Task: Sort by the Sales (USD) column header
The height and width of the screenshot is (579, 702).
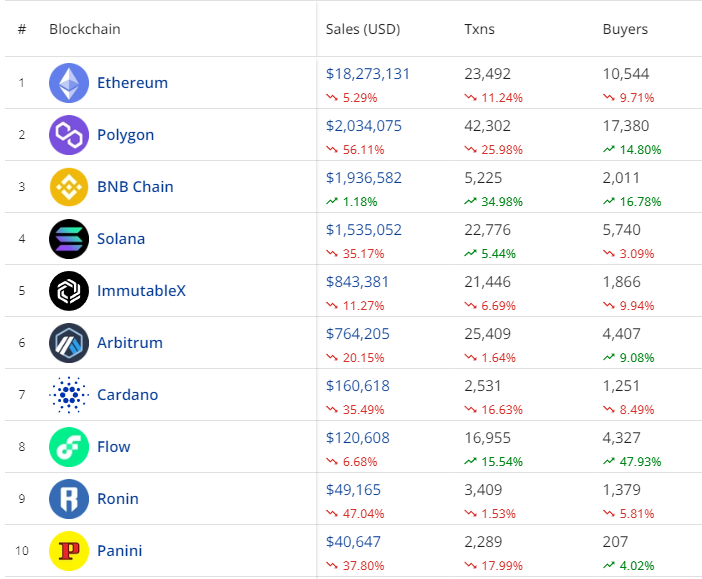Action: (x=363, y=29)
